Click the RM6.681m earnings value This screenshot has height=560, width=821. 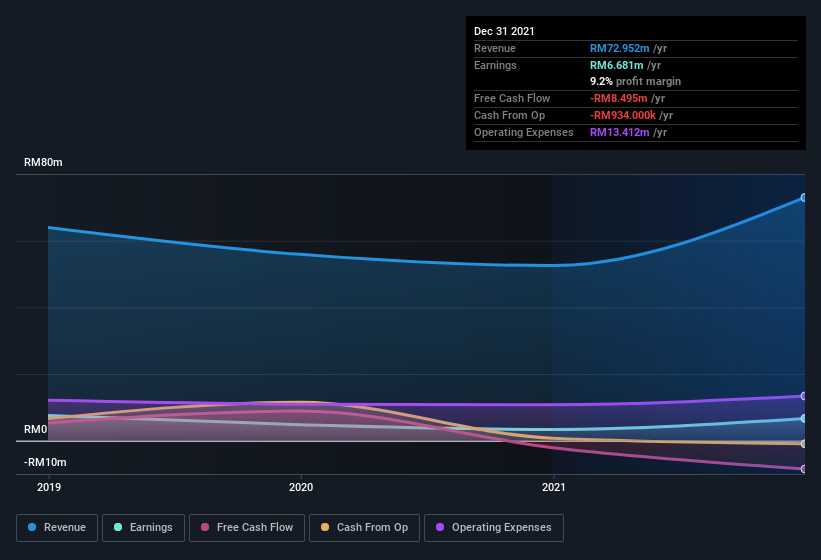pyautogui.click(x=616, y=65)
